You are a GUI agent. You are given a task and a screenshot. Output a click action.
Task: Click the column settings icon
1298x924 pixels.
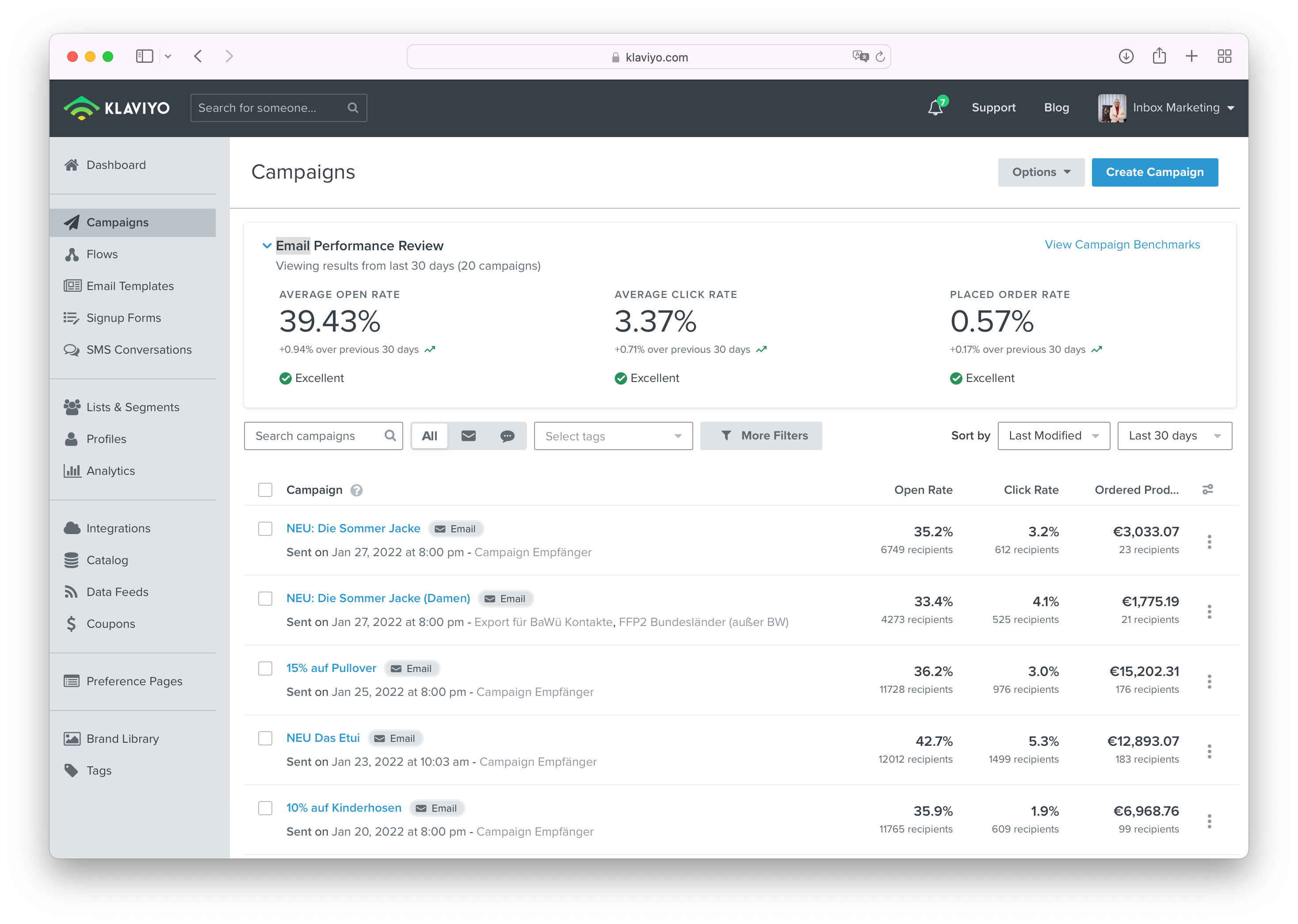click(1207, 489)
